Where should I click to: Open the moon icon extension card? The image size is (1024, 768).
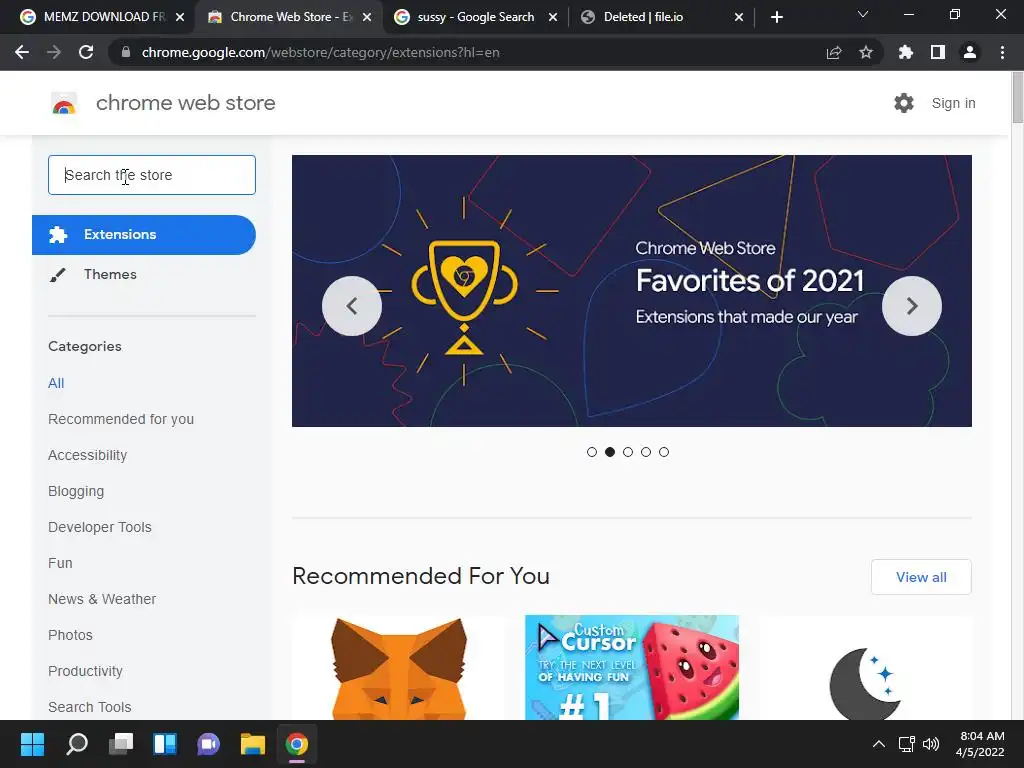coord(865,667)
